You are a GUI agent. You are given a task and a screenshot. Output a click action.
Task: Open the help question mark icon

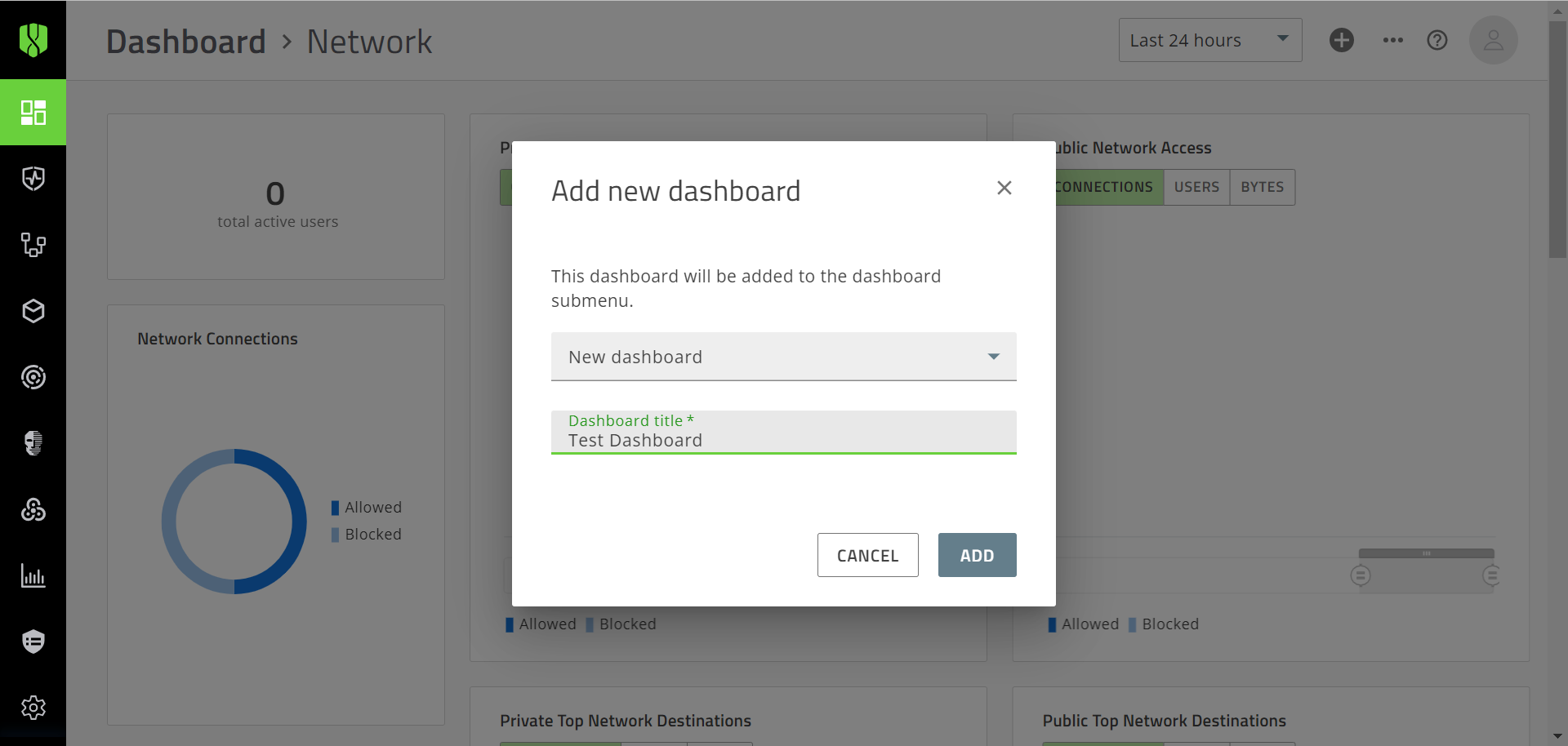(1437, 40)
